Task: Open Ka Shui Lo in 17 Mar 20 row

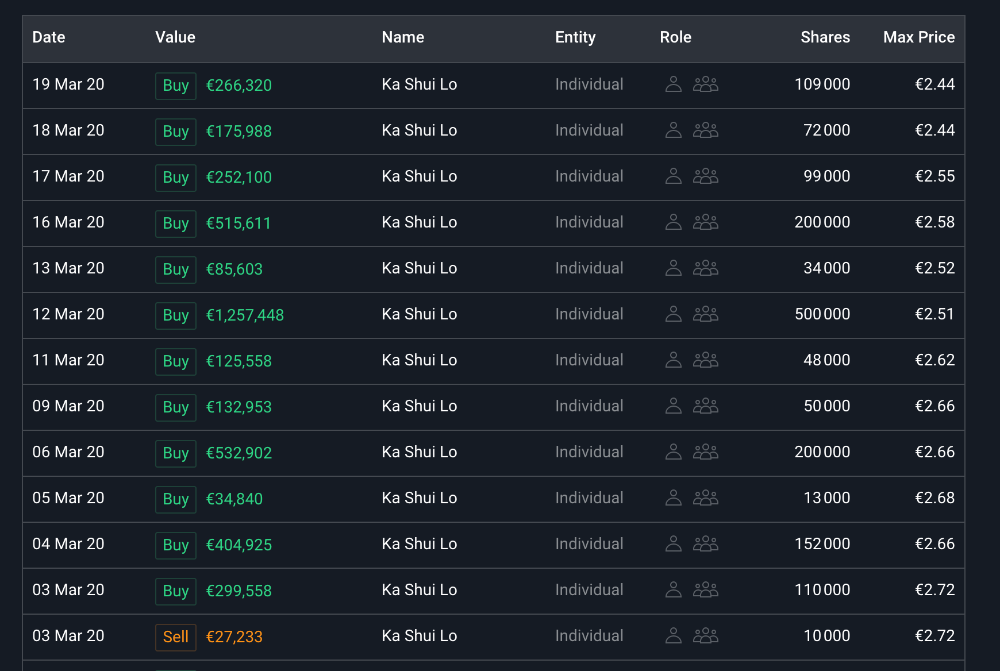Action: coord(419,177)
